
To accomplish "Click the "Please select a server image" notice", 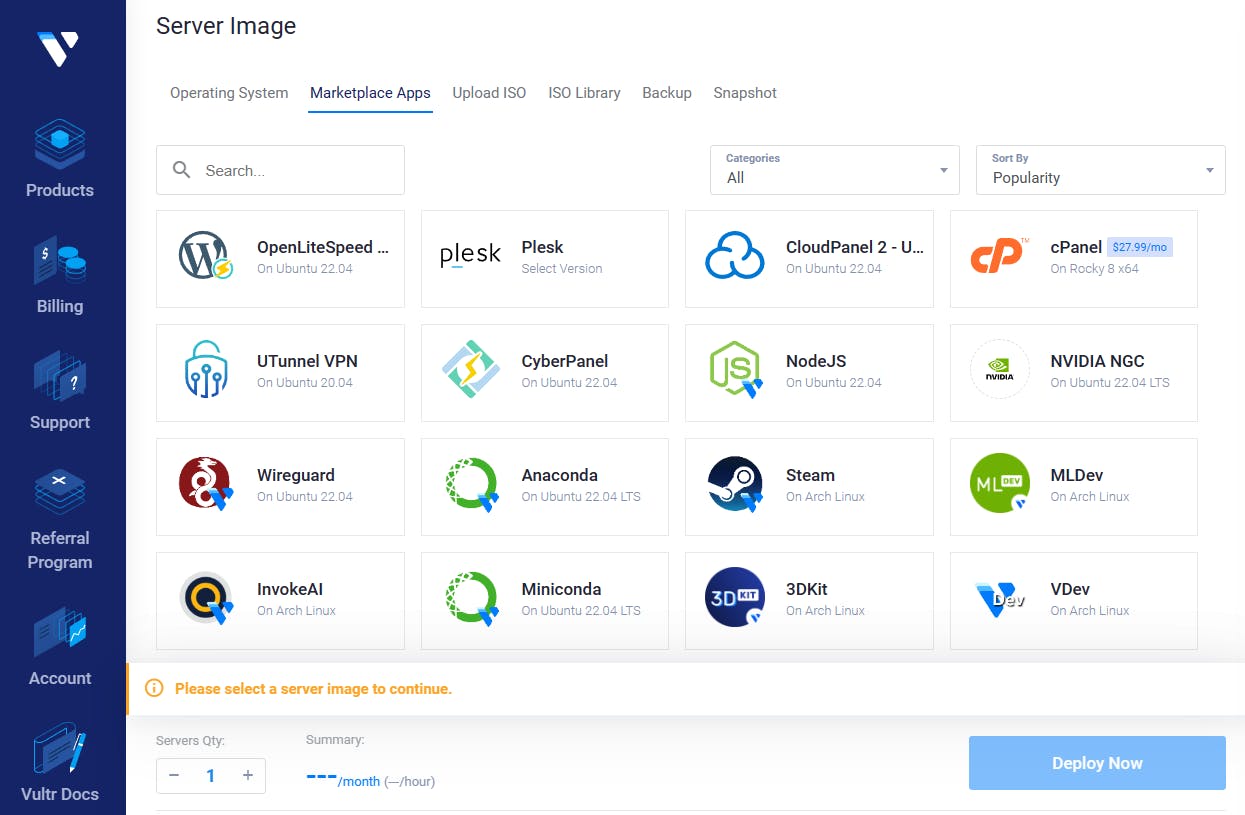I will pos(313,689).
